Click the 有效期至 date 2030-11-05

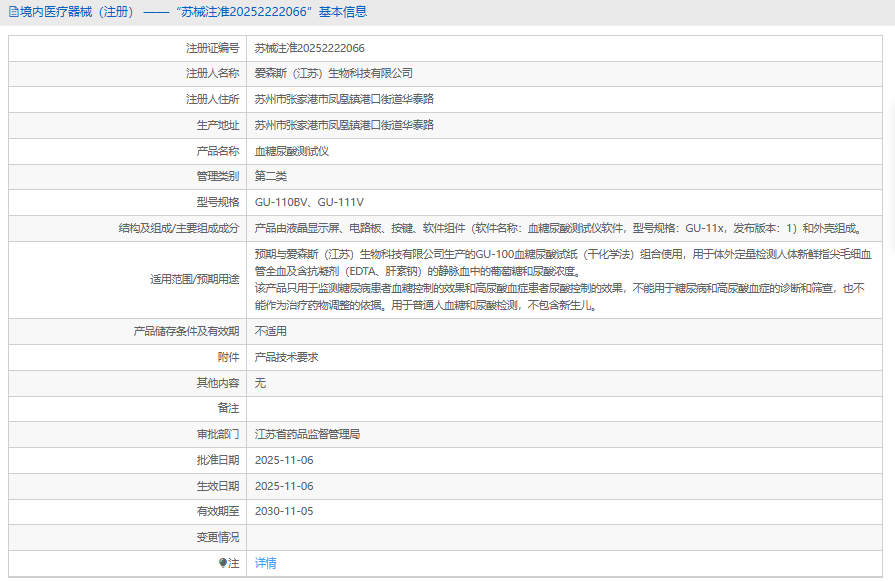pos(284,511)
